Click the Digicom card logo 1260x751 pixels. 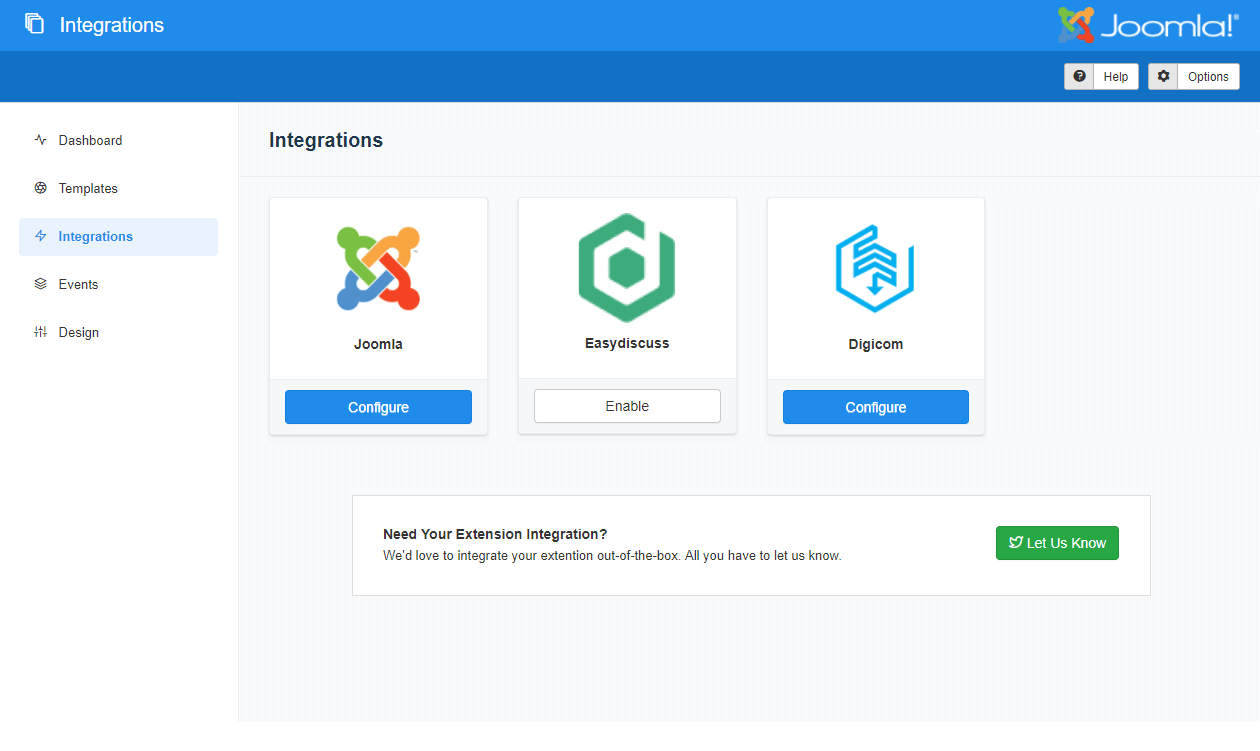(875, 269)
